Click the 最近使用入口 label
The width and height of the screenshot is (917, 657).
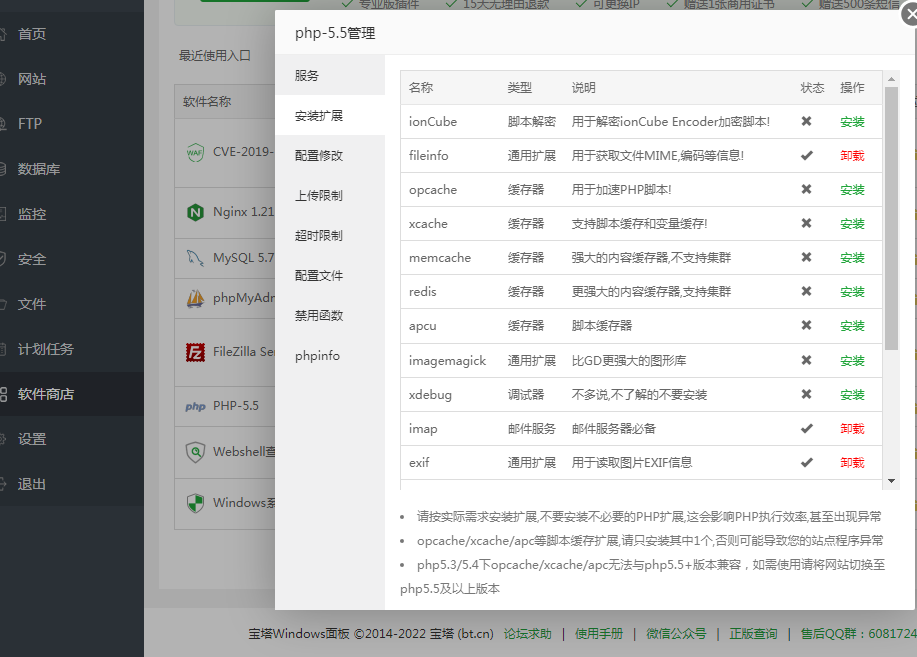pyautogui.click(x=215, y=56)
